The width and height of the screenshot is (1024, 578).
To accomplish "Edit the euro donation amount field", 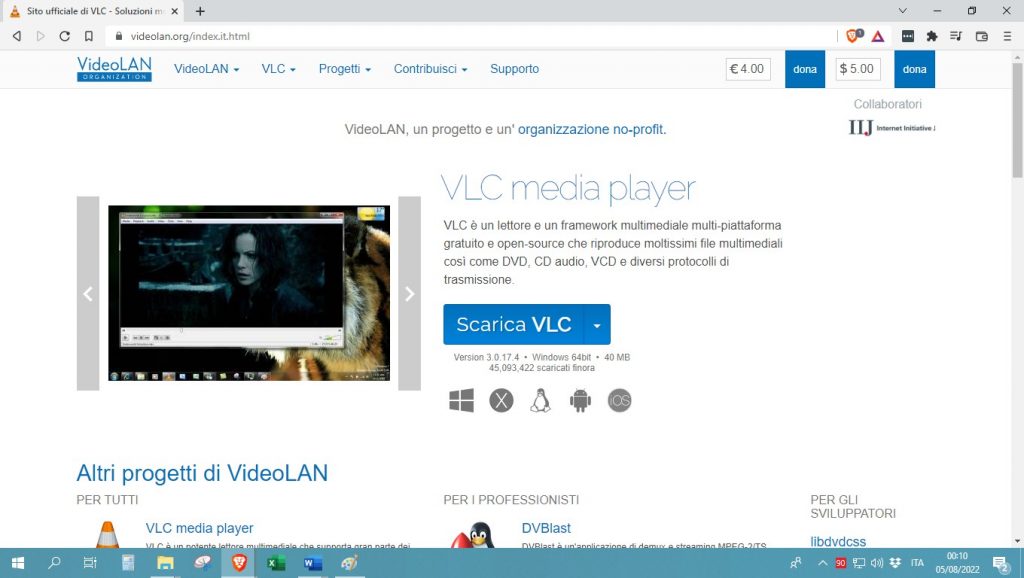I will point(748,69).
